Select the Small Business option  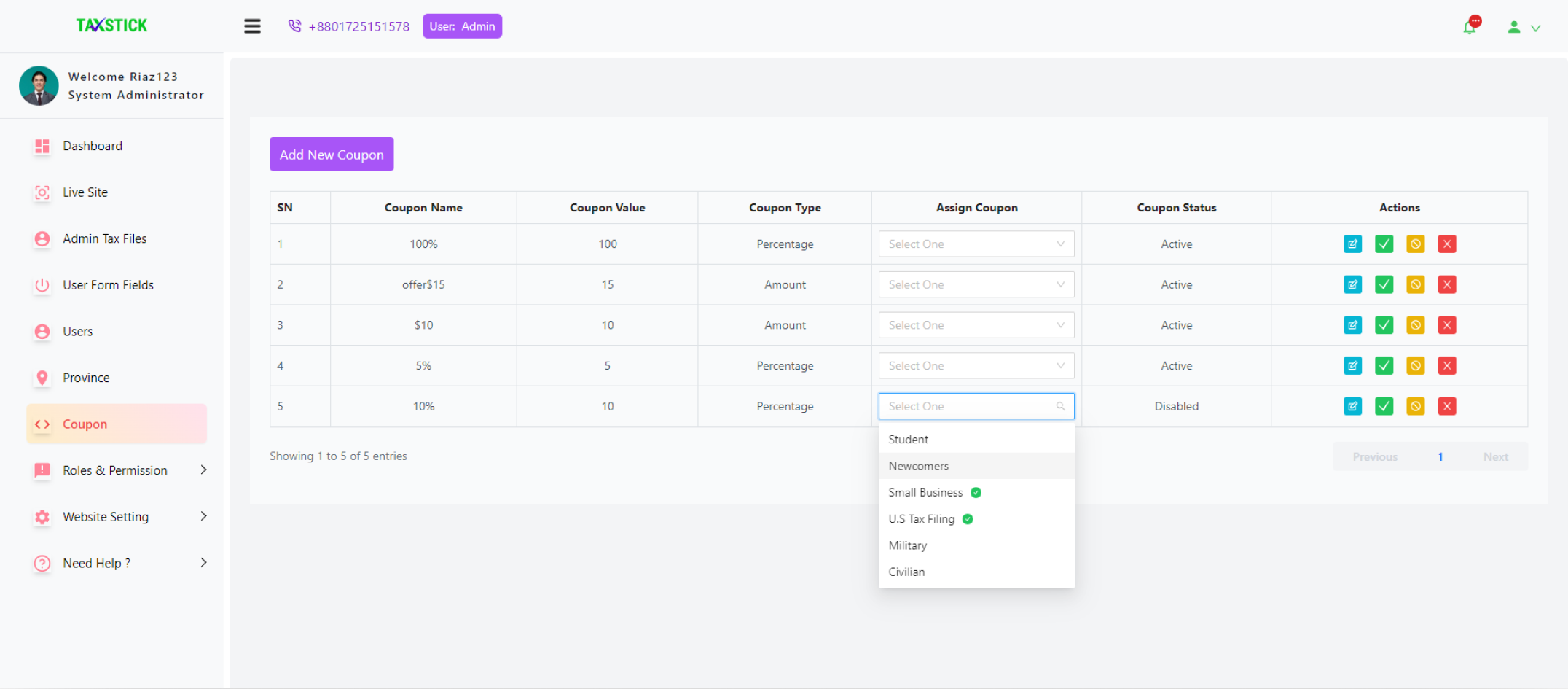click(x=925, y=493)
